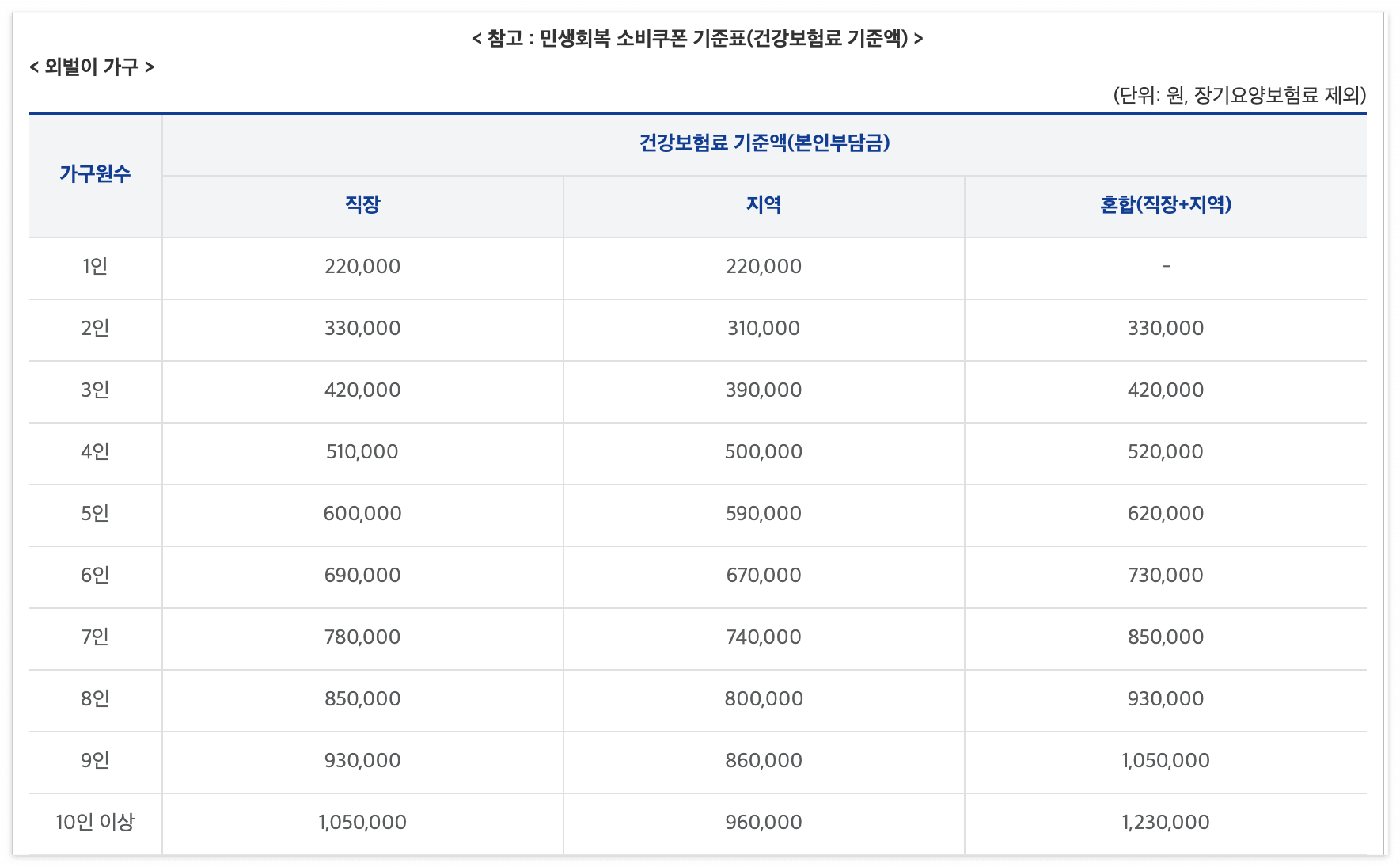
Task: Select the '가구원수' column header
Action: click(x=95, y=176)
